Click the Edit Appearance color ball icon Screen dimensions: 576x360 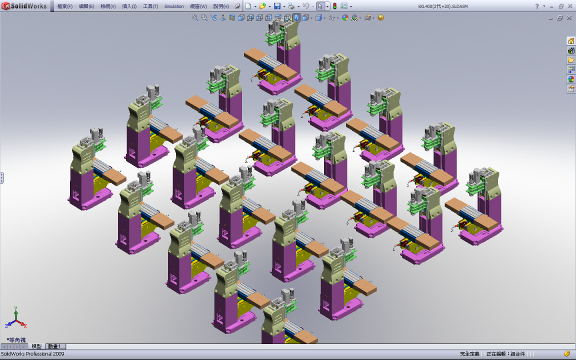click(x=345, y=18)
